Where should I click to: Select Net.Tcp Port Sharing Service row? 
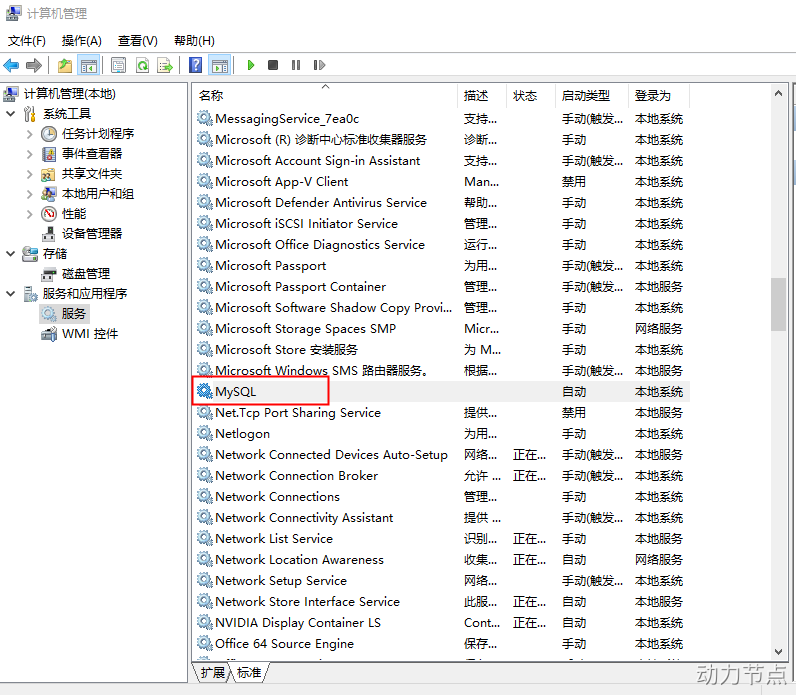click(x=441, y=412)
